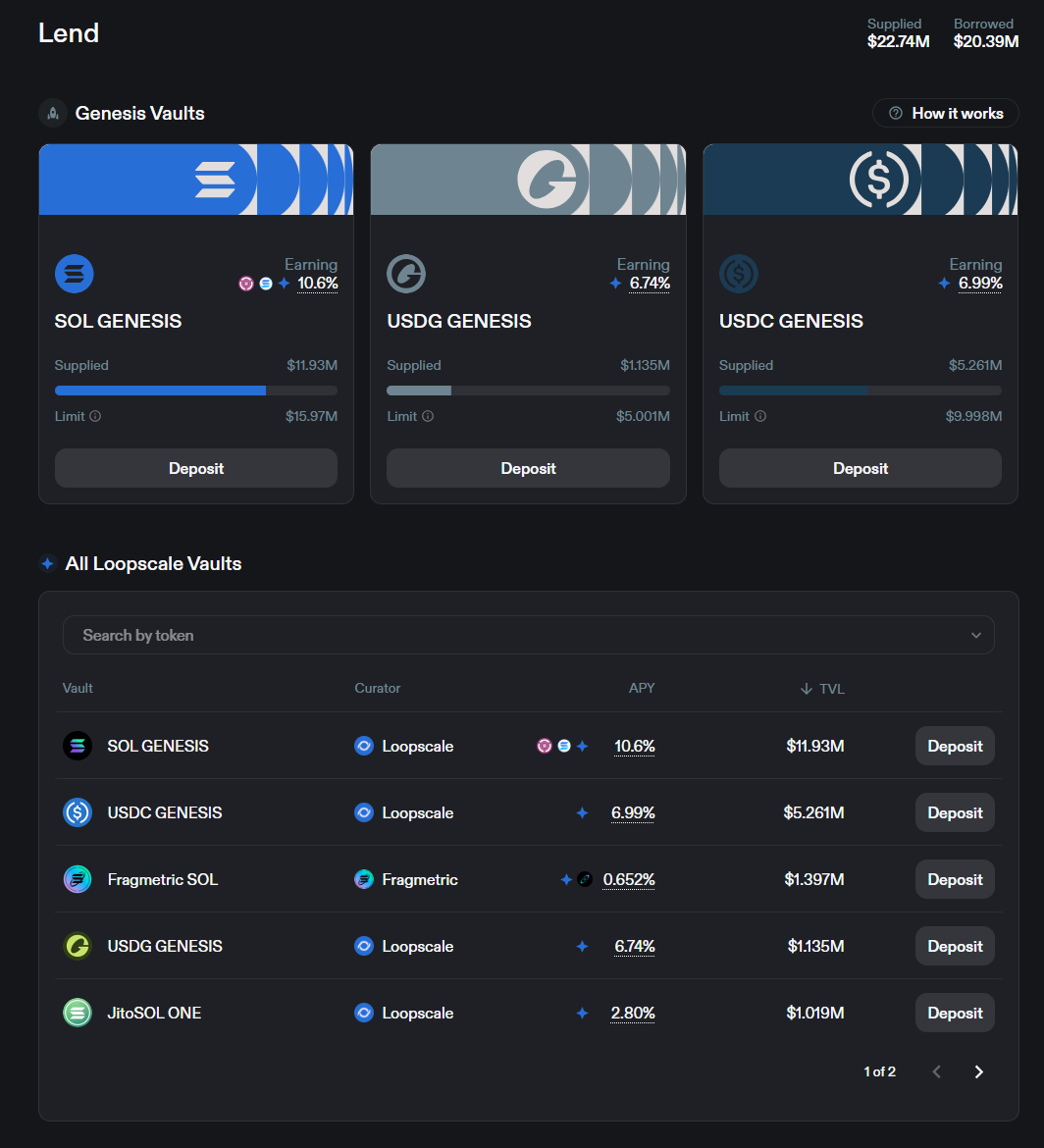Click the JitoSOL ONE row token icon
The image size is (1044, 1148).
click(77, 1013)
